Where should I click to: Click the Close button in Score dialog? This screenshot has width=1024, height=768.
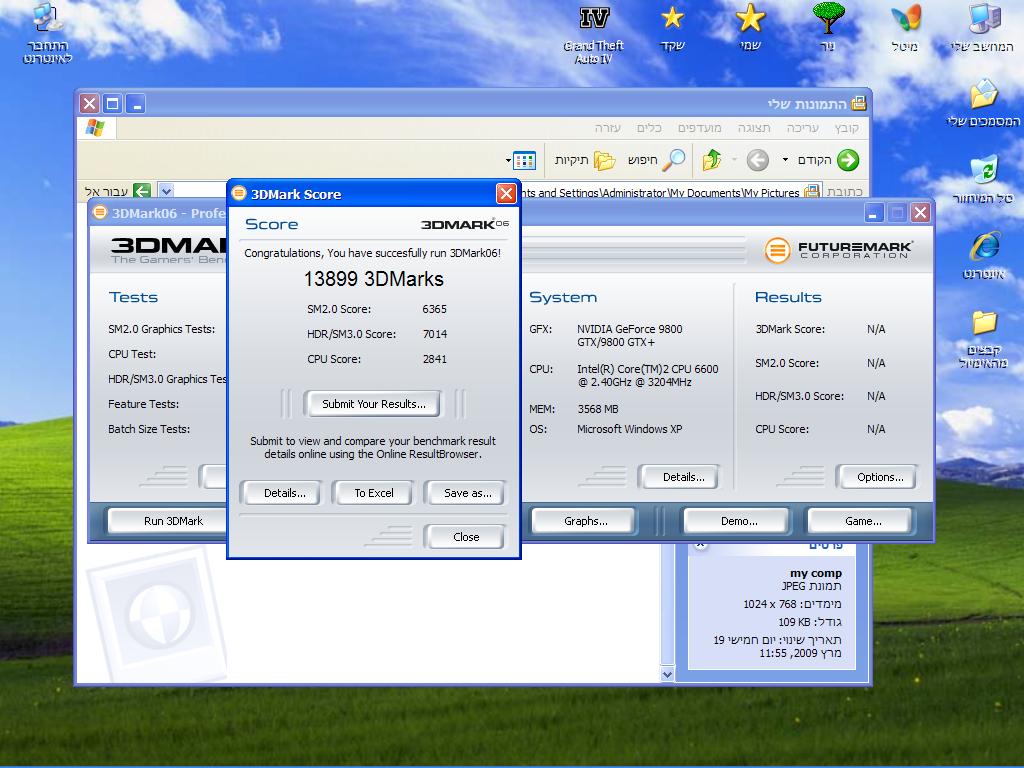tap(466, 537)
